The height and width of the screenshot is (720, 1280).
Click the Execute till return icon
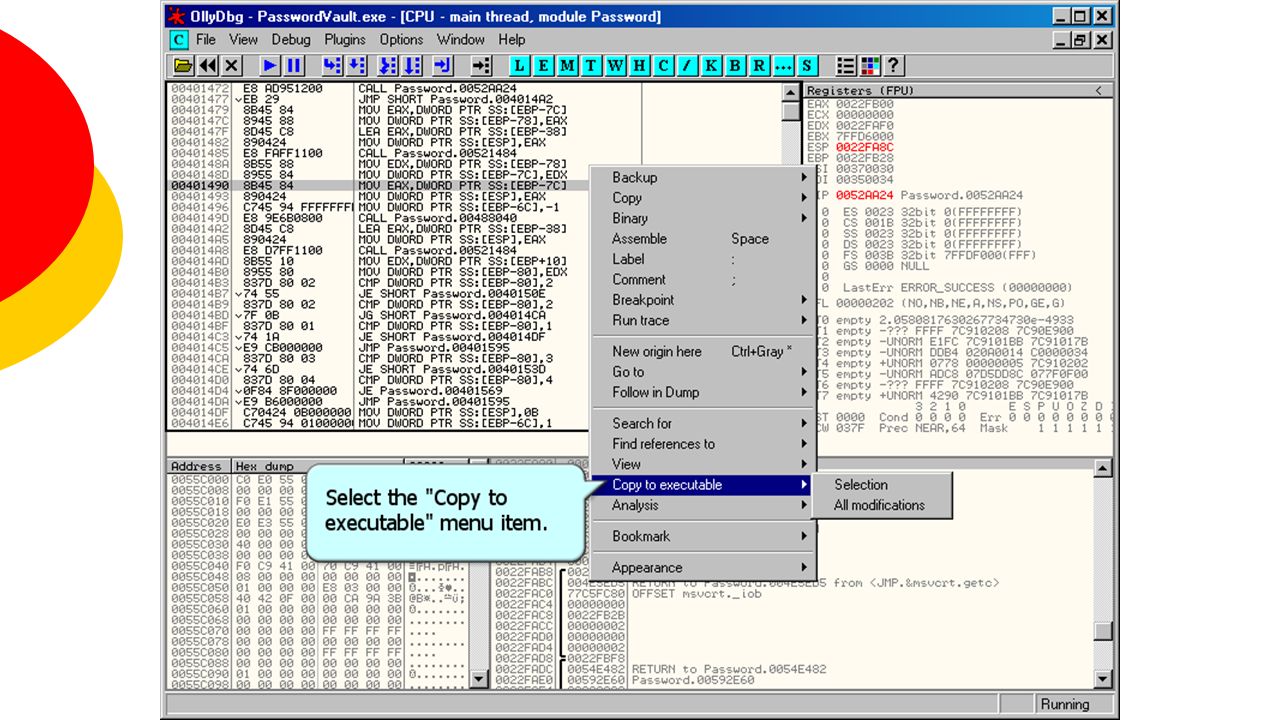[443, 66]
